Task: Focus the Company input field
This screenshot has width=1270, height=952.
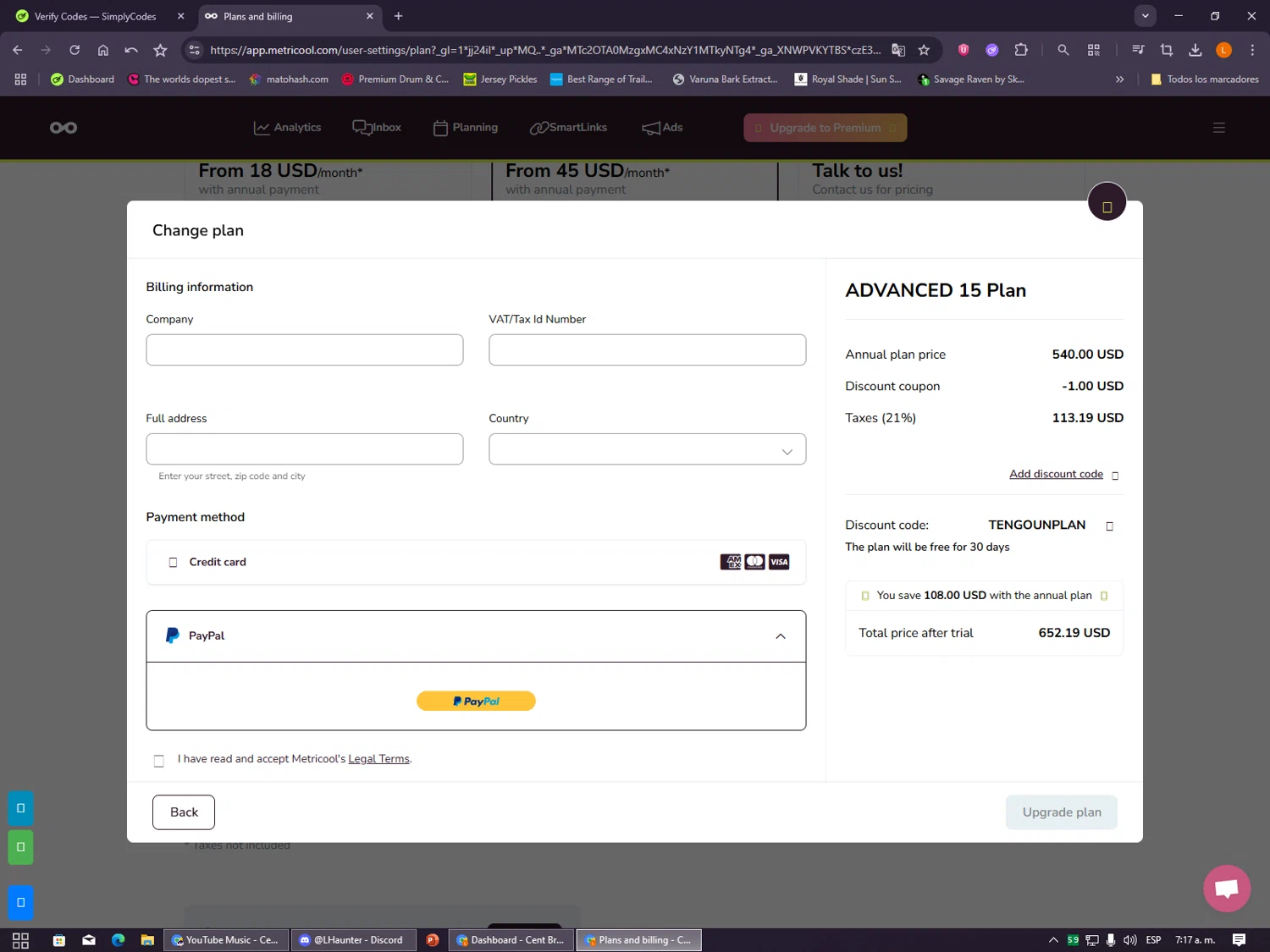Action: click(305, 349)
